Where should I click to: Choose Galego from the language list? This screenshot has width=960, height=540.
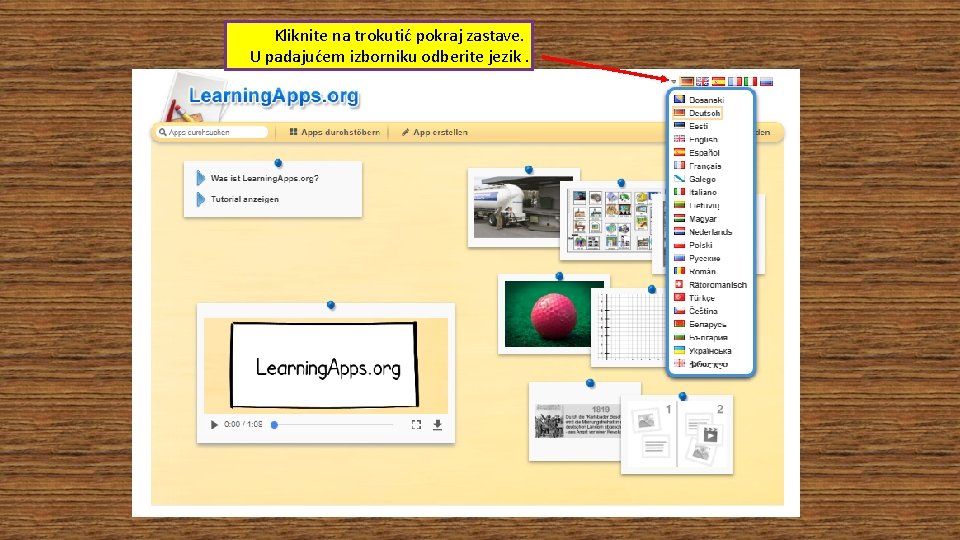(x=695, y=179)
